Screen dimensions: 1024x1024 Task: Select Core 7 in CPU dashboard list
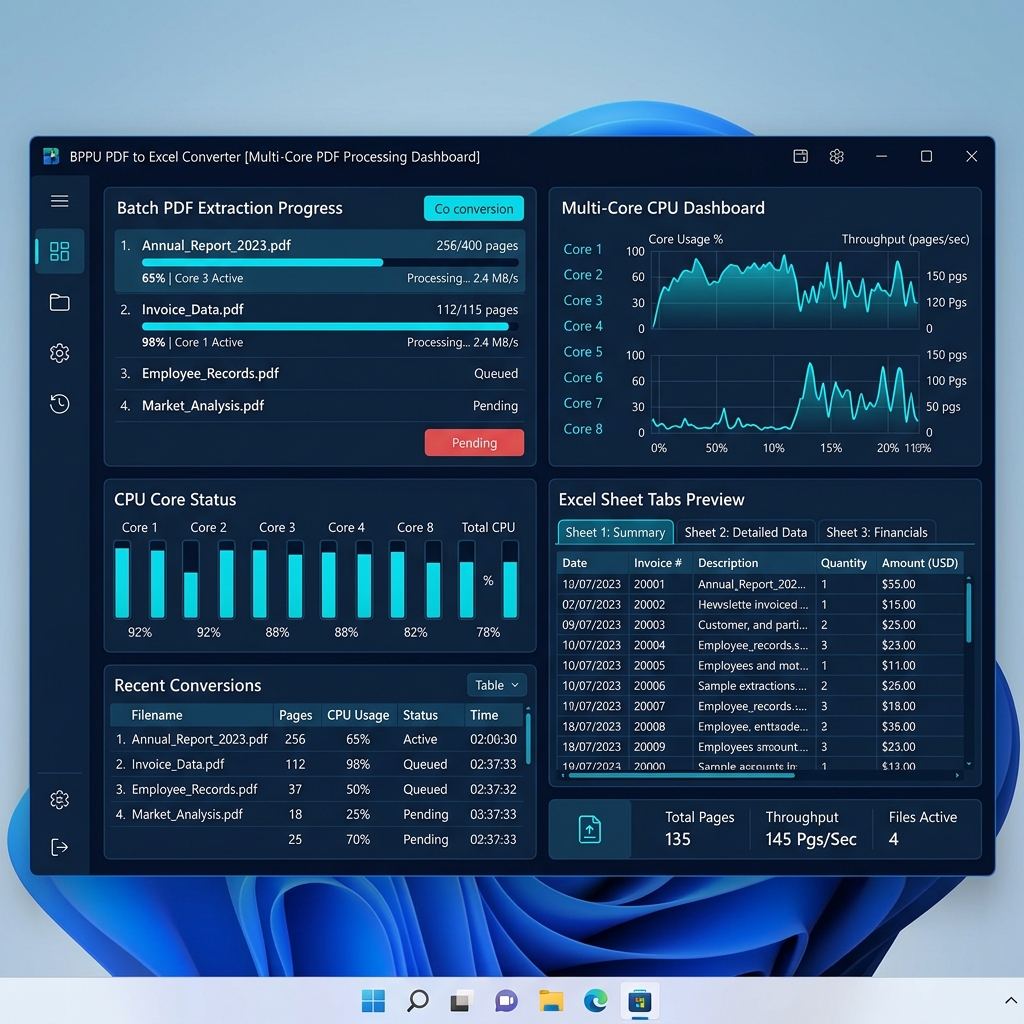[583, 403]
